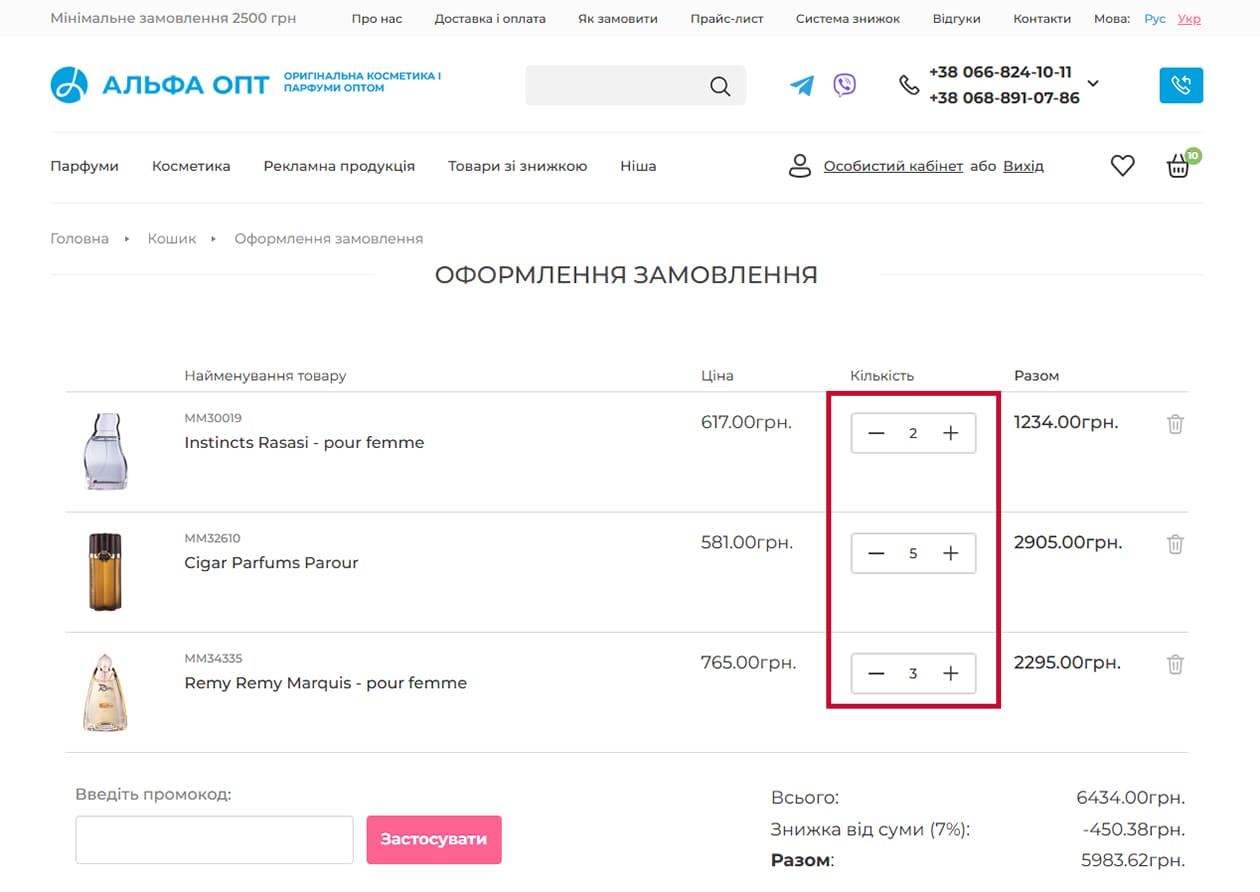This screenshot has width=1260, height=892.
Task: Delete Instincts Rasasi from the cart
Action: (x=1175, y=424)
